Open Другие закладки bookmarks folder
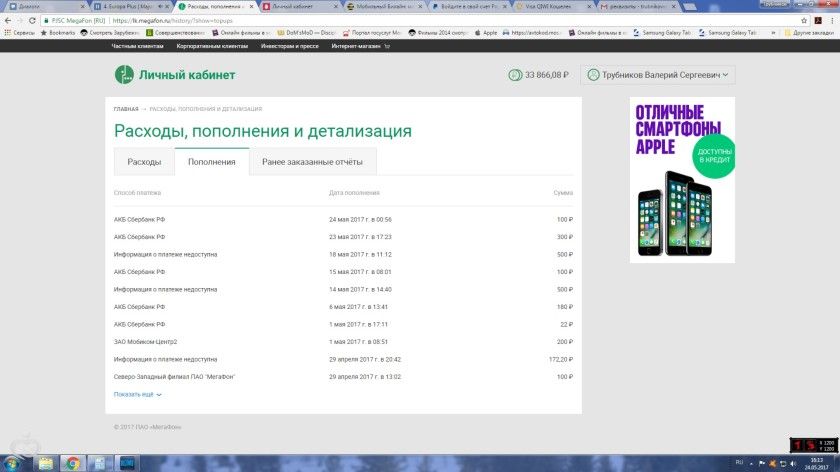 pyautogui.click(x=810, y=32)
